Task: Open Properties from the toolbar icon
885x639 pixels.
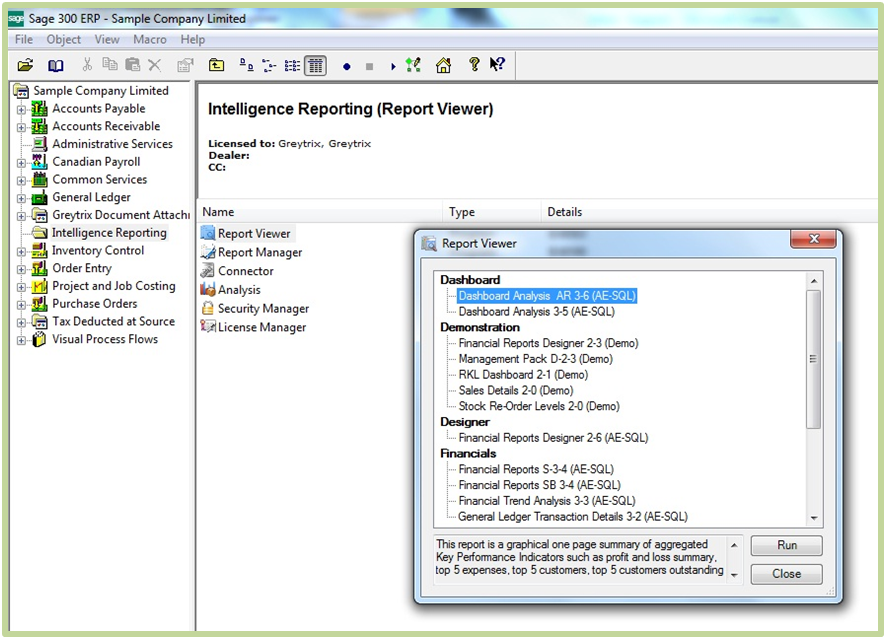Action: tap(185, 65)
